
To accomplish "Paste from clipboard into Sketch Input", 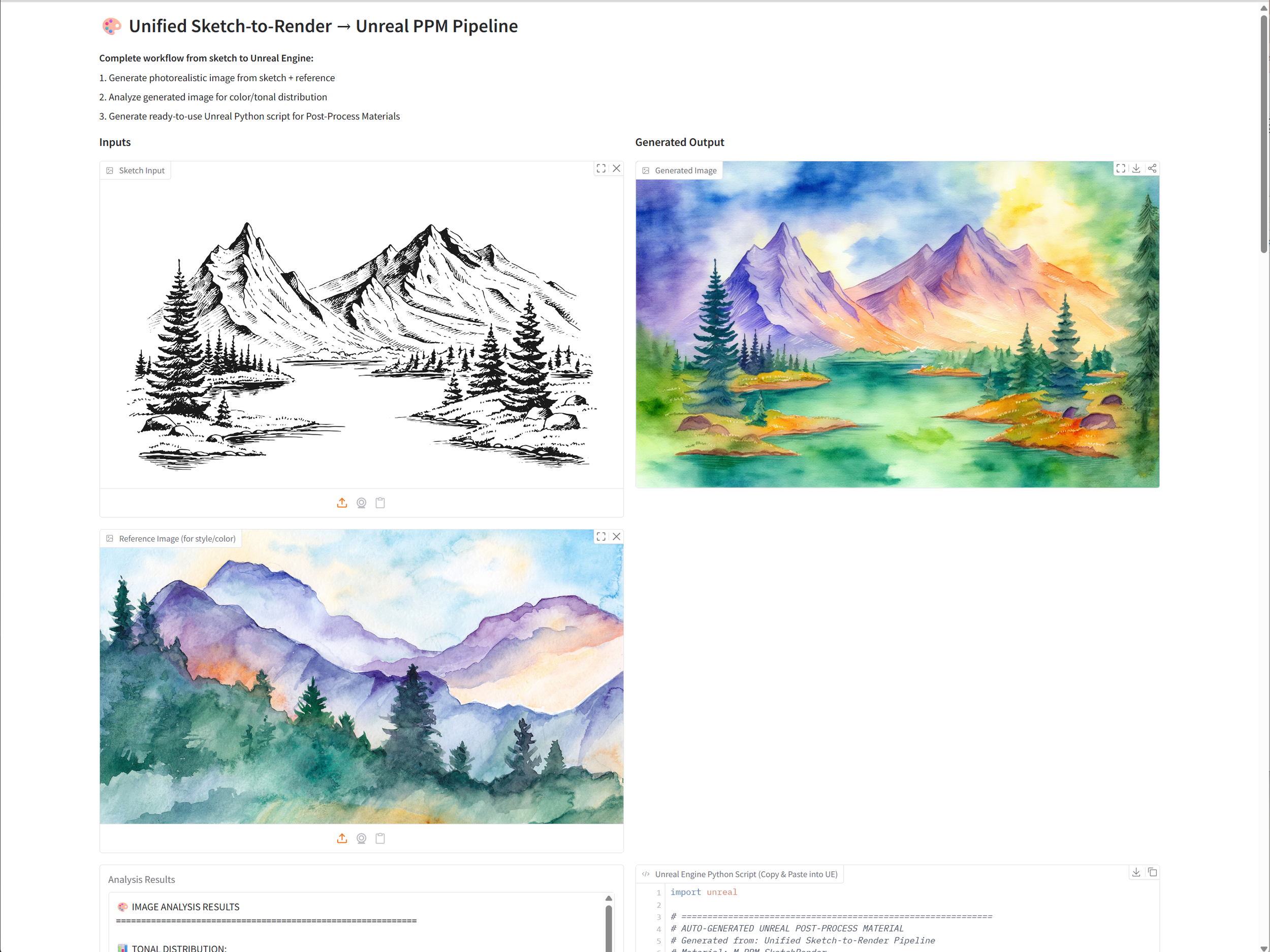I will (380, 503).
